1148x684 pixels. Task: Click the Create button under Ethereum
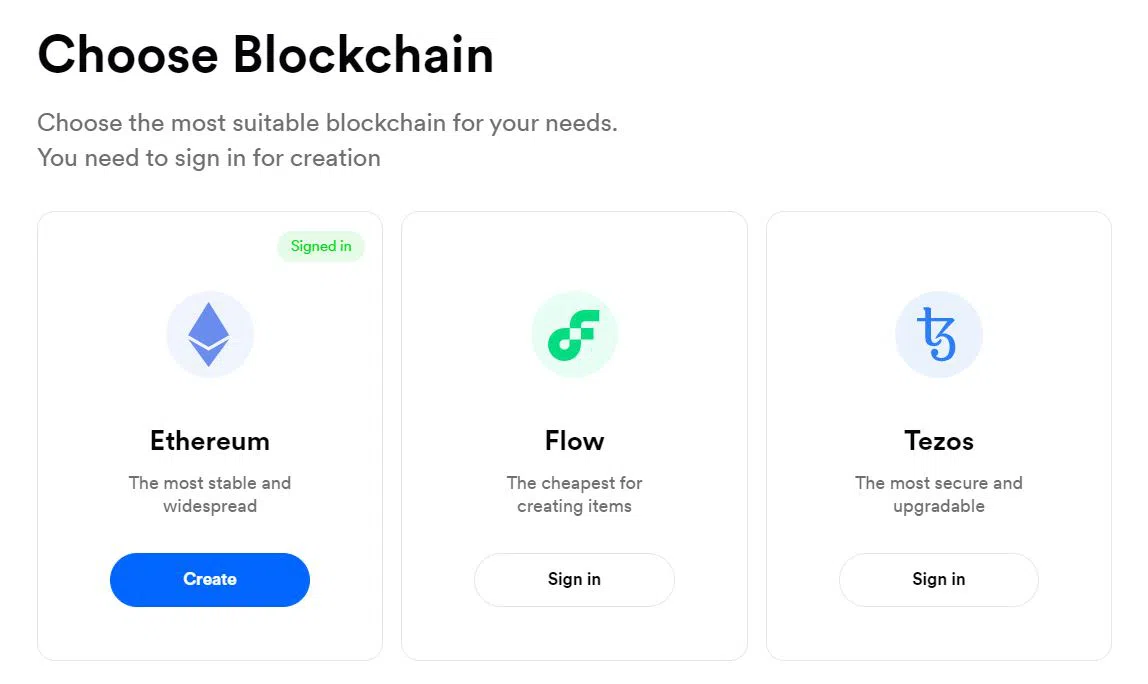[210, 579]
